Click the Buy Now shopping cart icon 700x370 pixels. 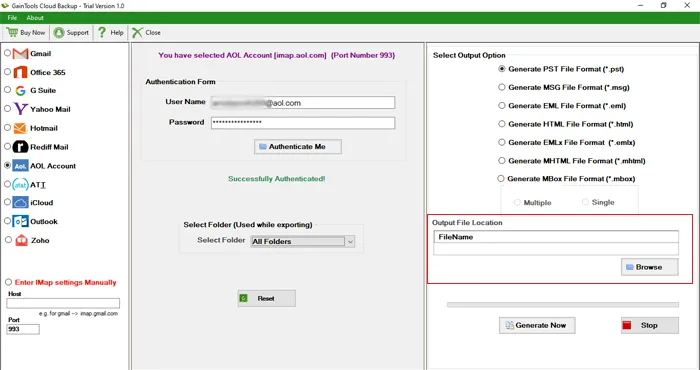click(12, 32)
